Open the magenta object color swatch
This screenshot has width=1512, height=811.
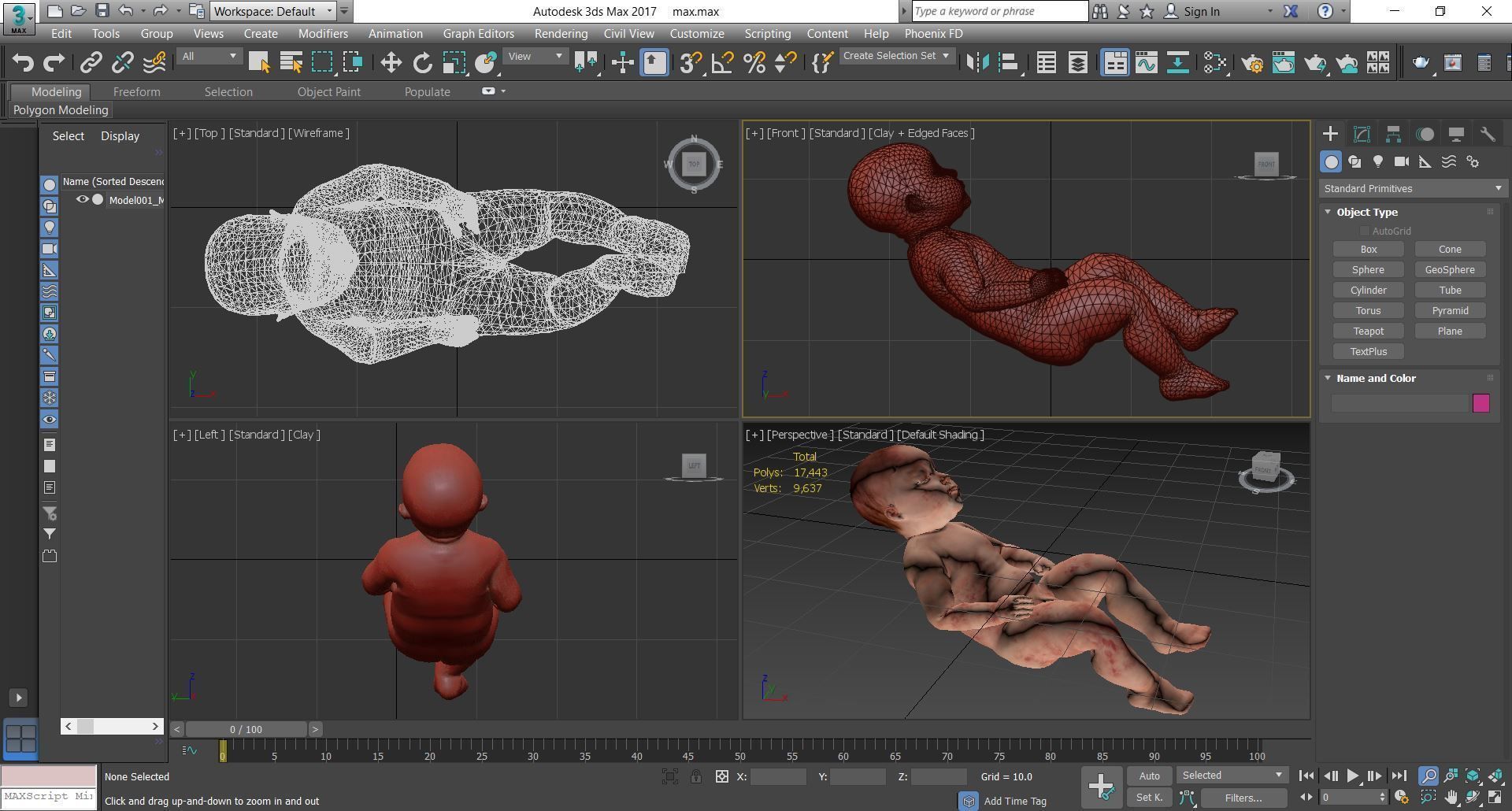(x=1481, y=403)
